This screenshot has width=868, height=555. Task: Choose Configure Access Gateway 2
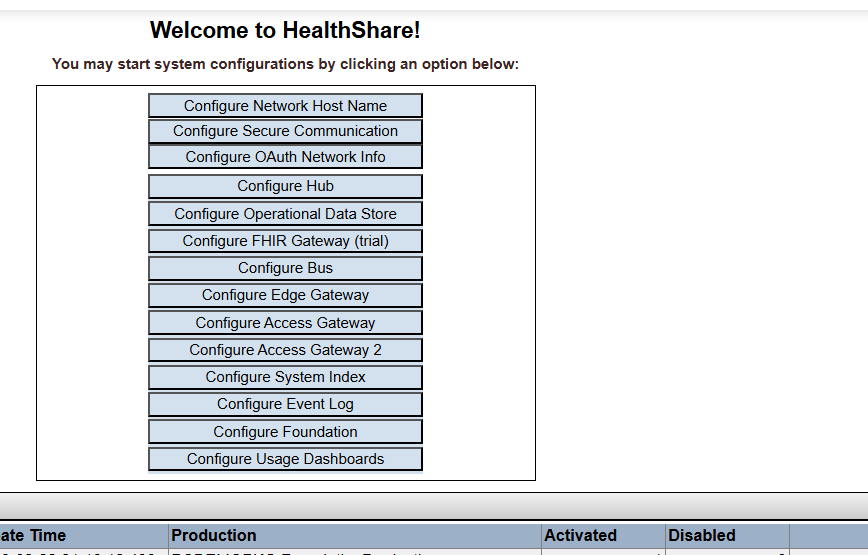[x=285, y=350]
